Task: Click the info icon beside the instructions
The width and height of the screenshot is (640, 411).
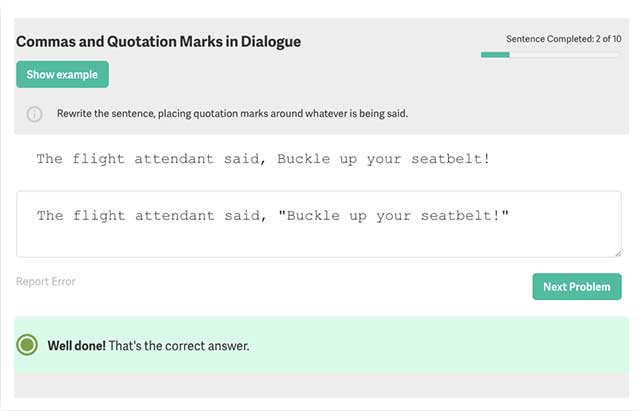Action: coord(35,114)
